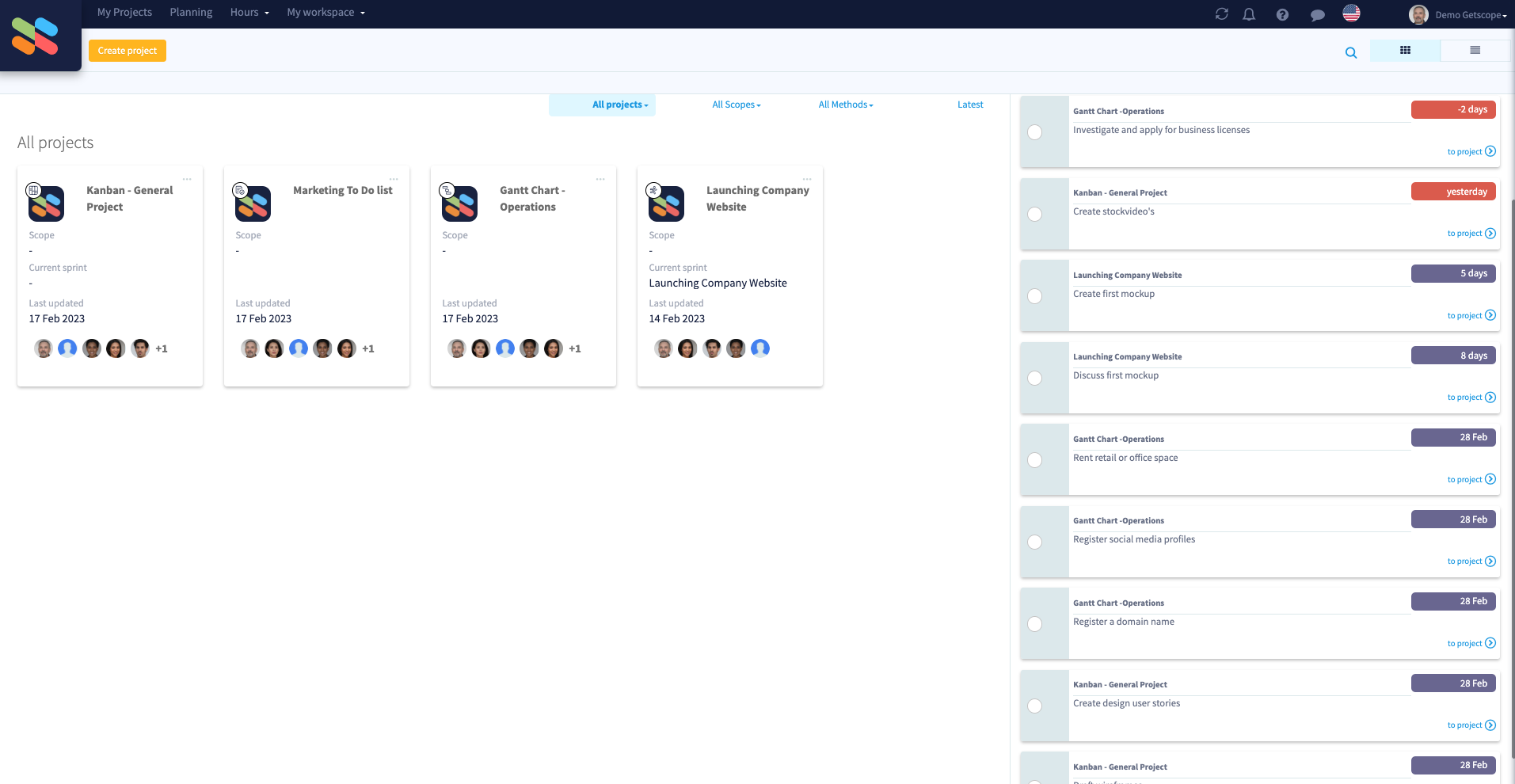Viewport: 1515px width, 784px height.
Task: Click the help question mark icon
Action: click(x=1282, y=14)
